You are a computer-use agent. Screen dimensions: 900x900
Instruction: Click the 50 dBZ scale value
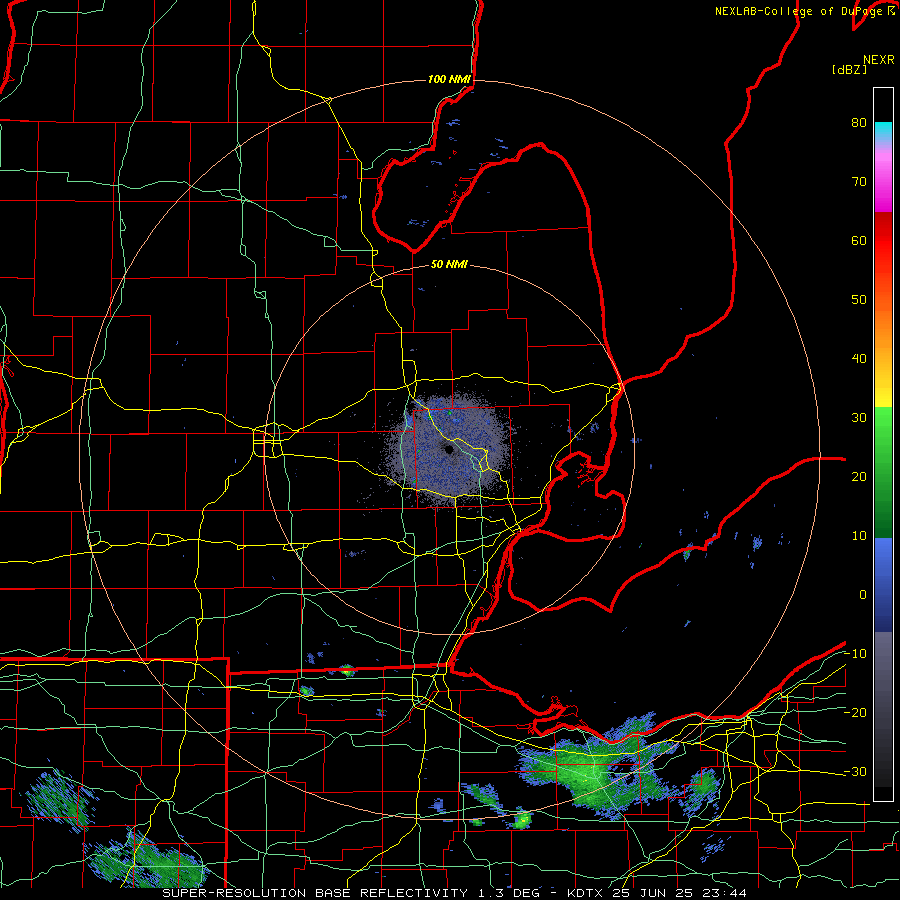859,300
